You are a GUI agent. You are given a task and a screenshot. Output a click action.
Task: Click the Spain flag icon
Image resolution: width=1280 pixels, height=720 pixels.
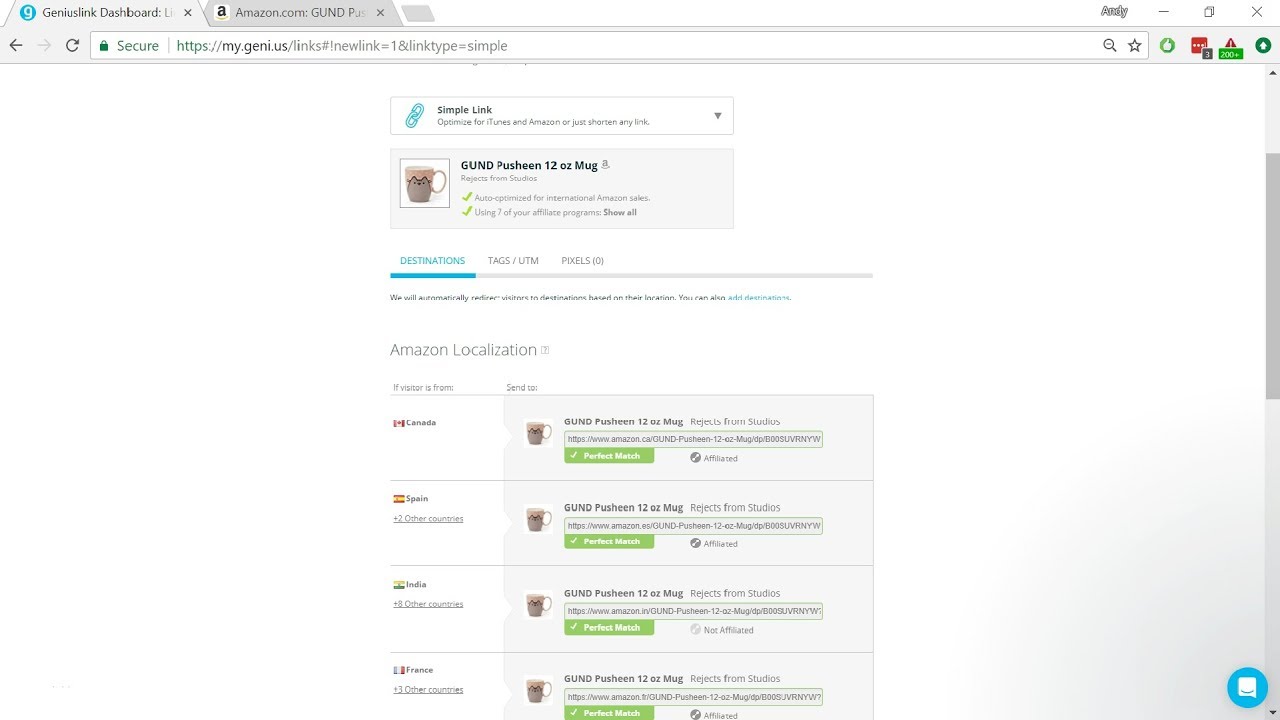[x=398, y=498]
